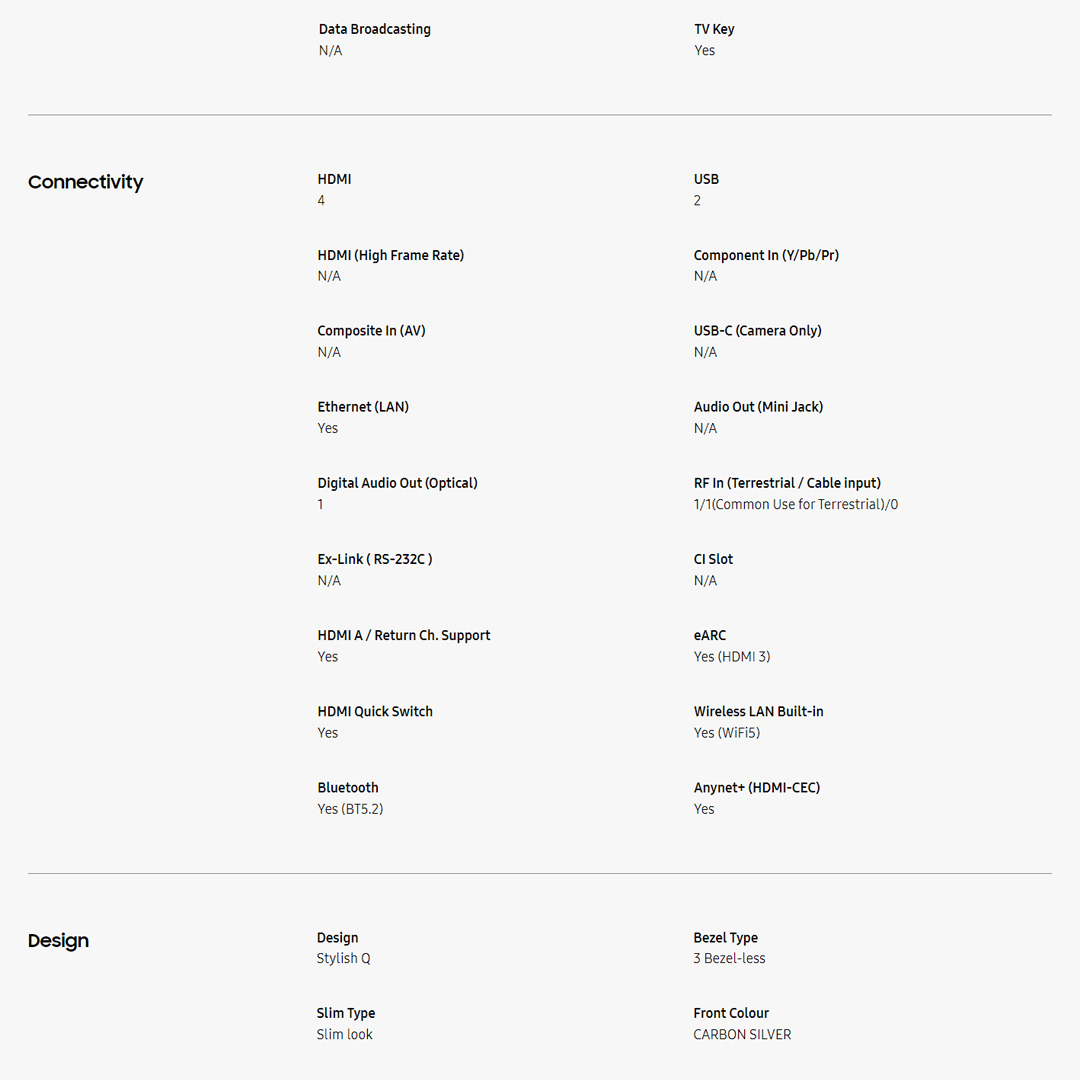The width and height of the screenshot is (1080, 1080).
Task: Click the USB-C (Camera Only) spec label
Action: [757, 331]
